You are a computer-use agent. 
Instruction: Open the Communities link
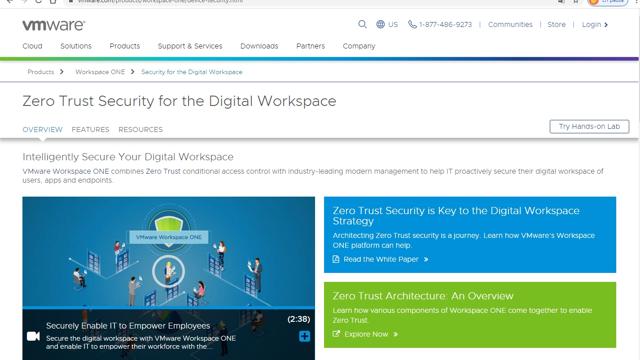click(510, 24)
